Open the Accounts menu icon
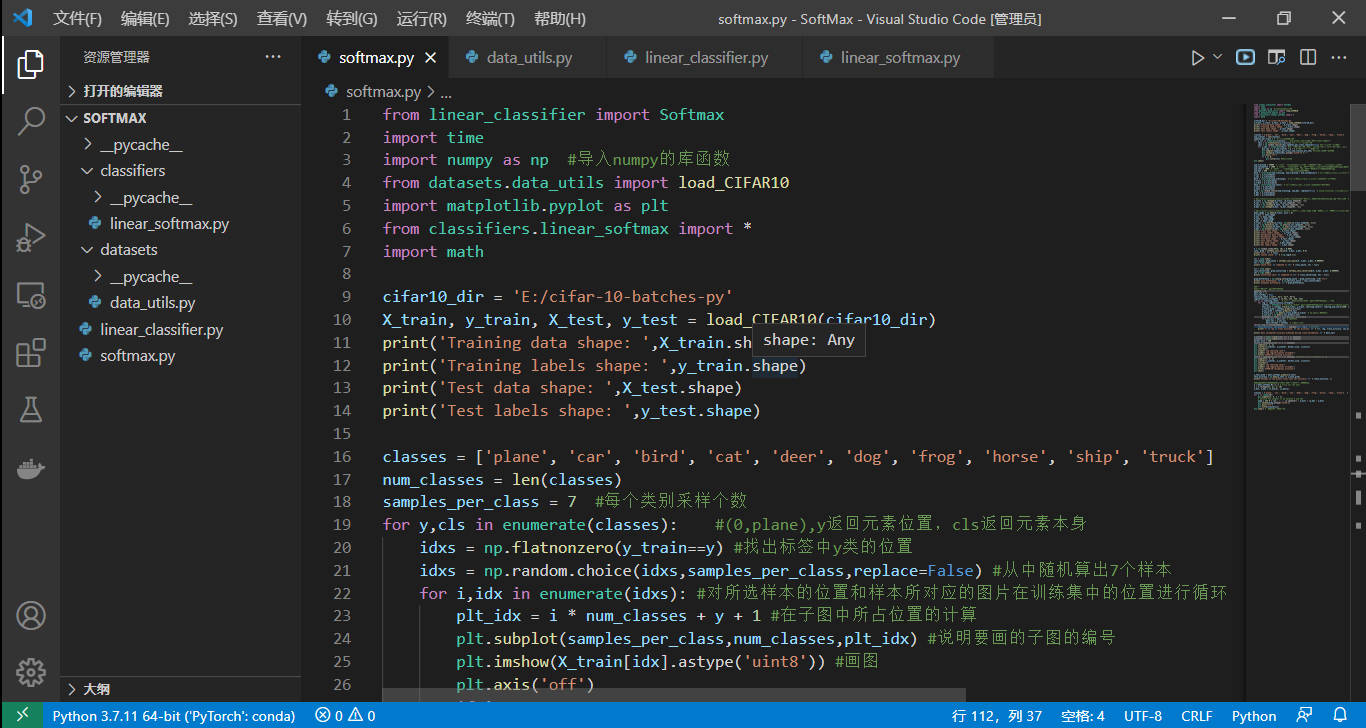Image resolution: width=1366 pixels, height=728 pixels. (x=30, y=615)
